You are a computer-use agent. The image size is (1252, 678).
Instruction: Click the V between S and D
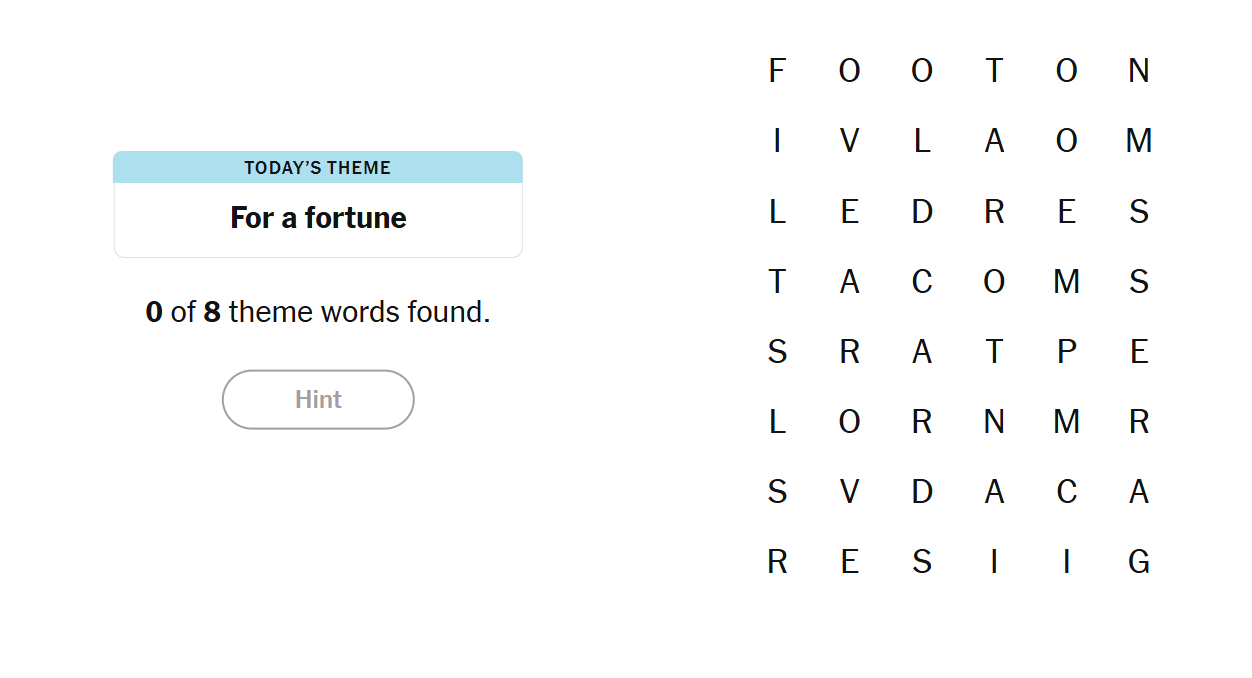pos(849,492)
